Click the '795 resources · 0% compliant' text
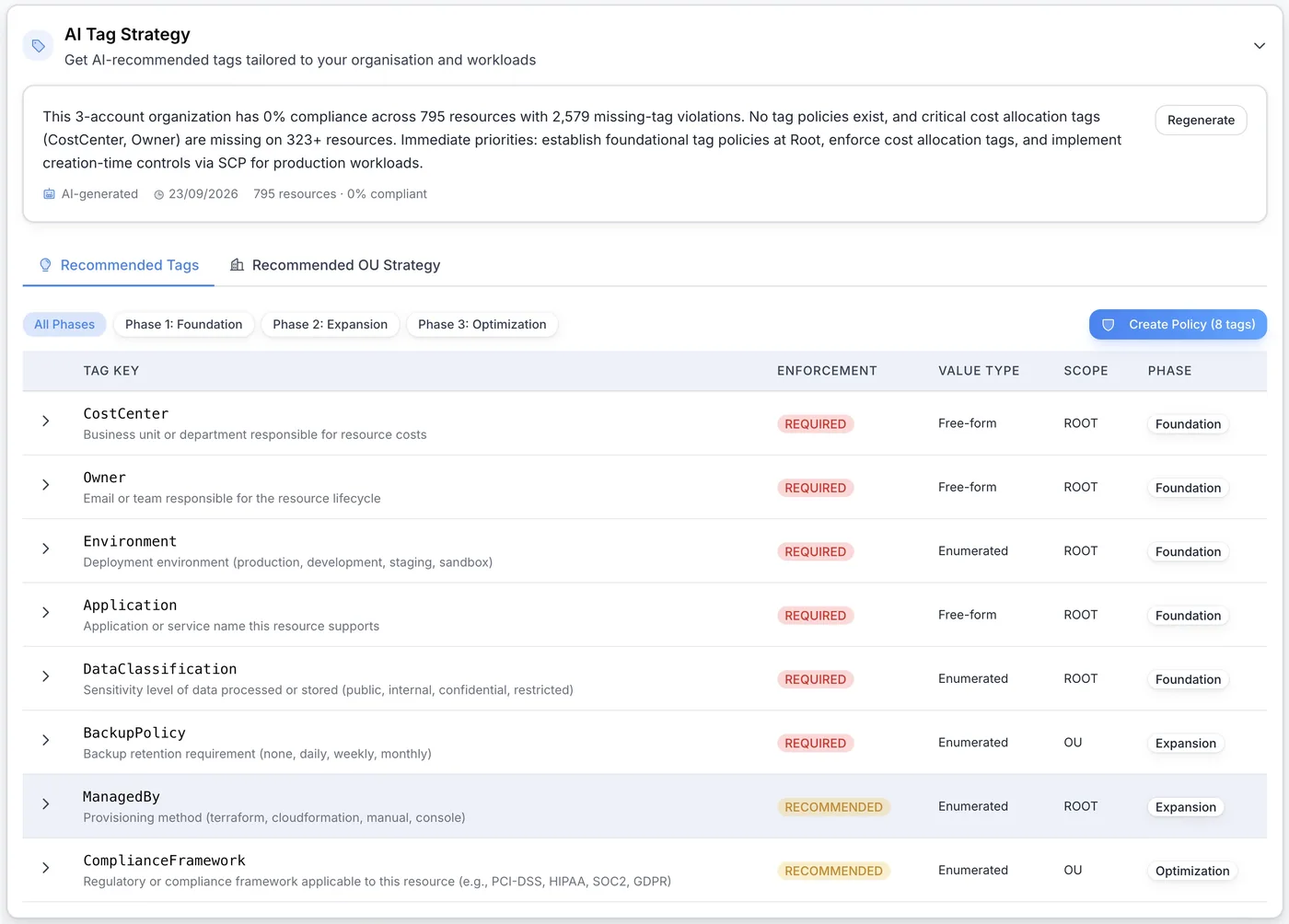 click(340, 194)
